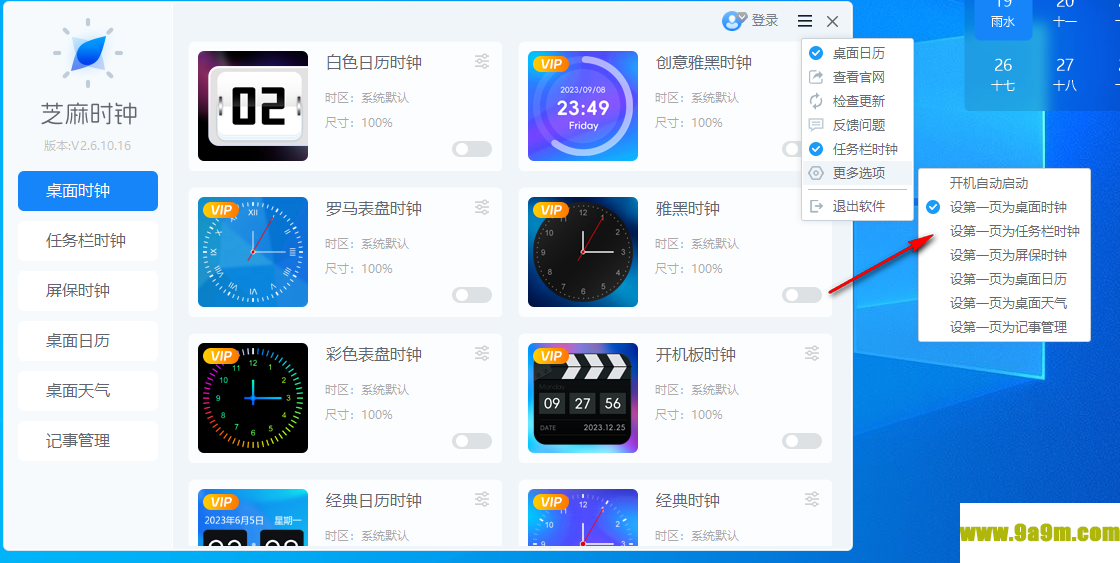This screenshot has height=563, width=1120.
Task: Click the 彩色表盘时钟 preview thumbnail
Action: (x=253, y=398)
